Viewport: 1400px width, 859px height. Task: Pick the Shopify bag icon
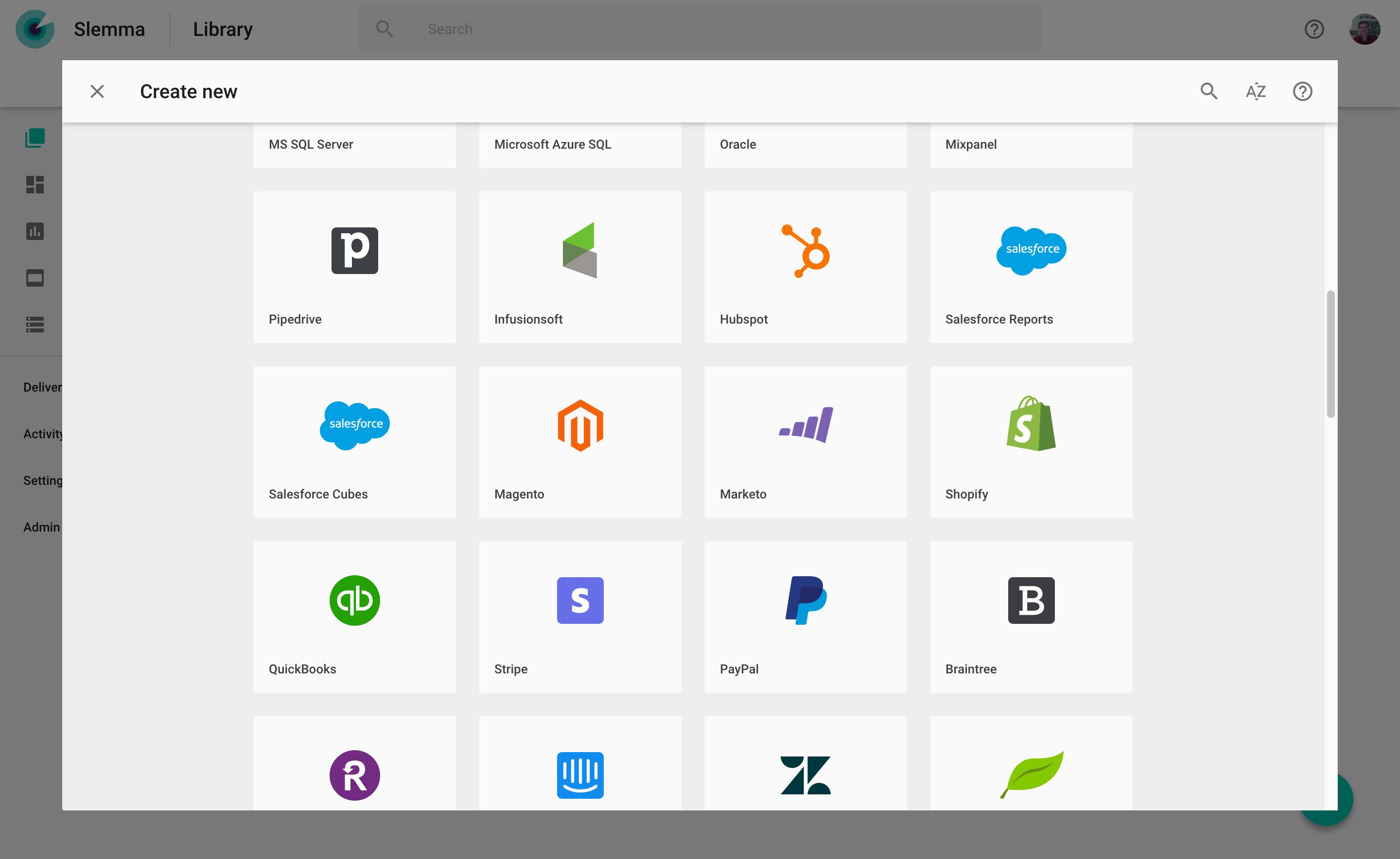click(1031, 424)
